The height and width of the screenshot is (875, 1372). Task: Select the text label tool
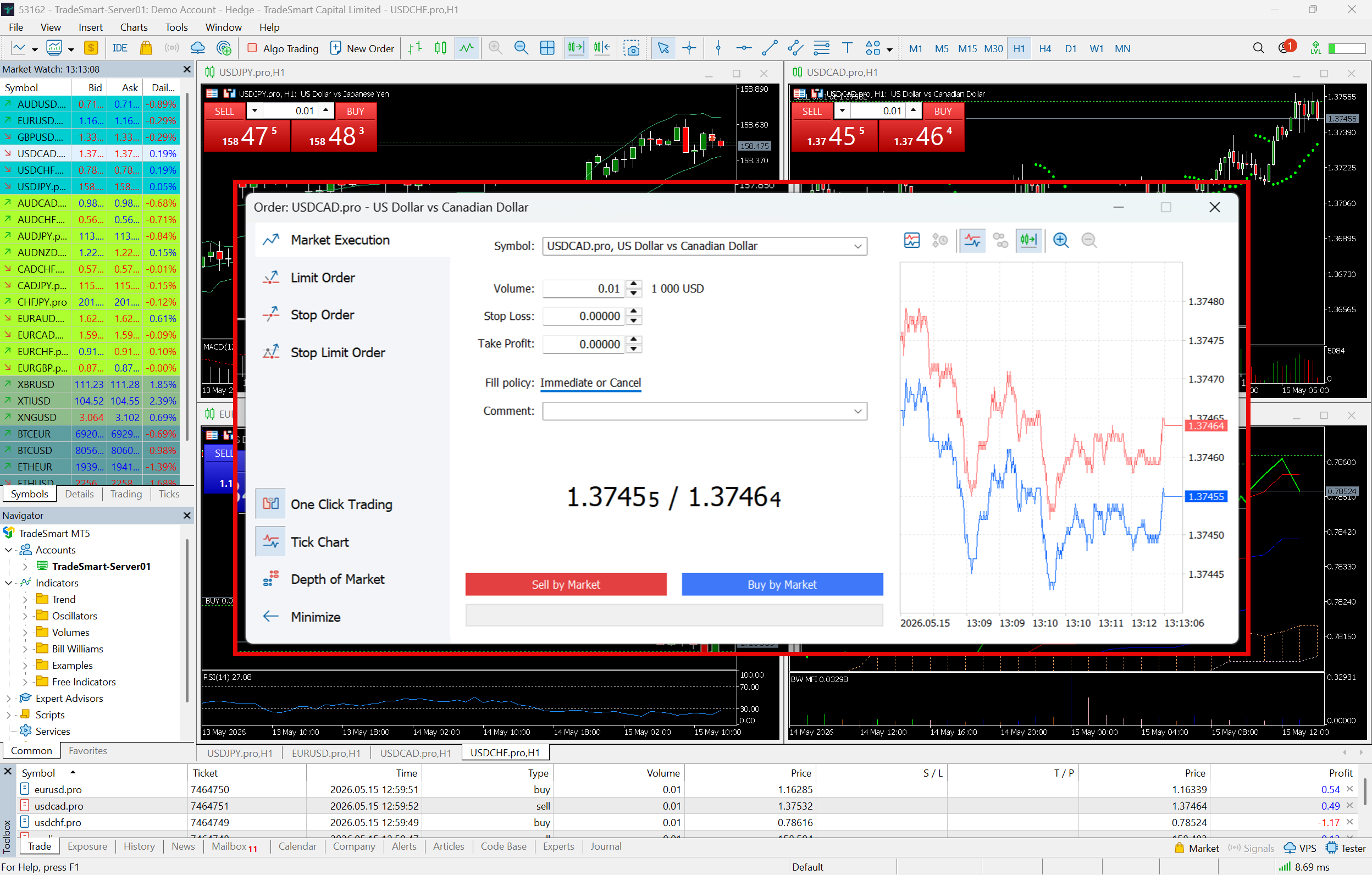(847, 48)
